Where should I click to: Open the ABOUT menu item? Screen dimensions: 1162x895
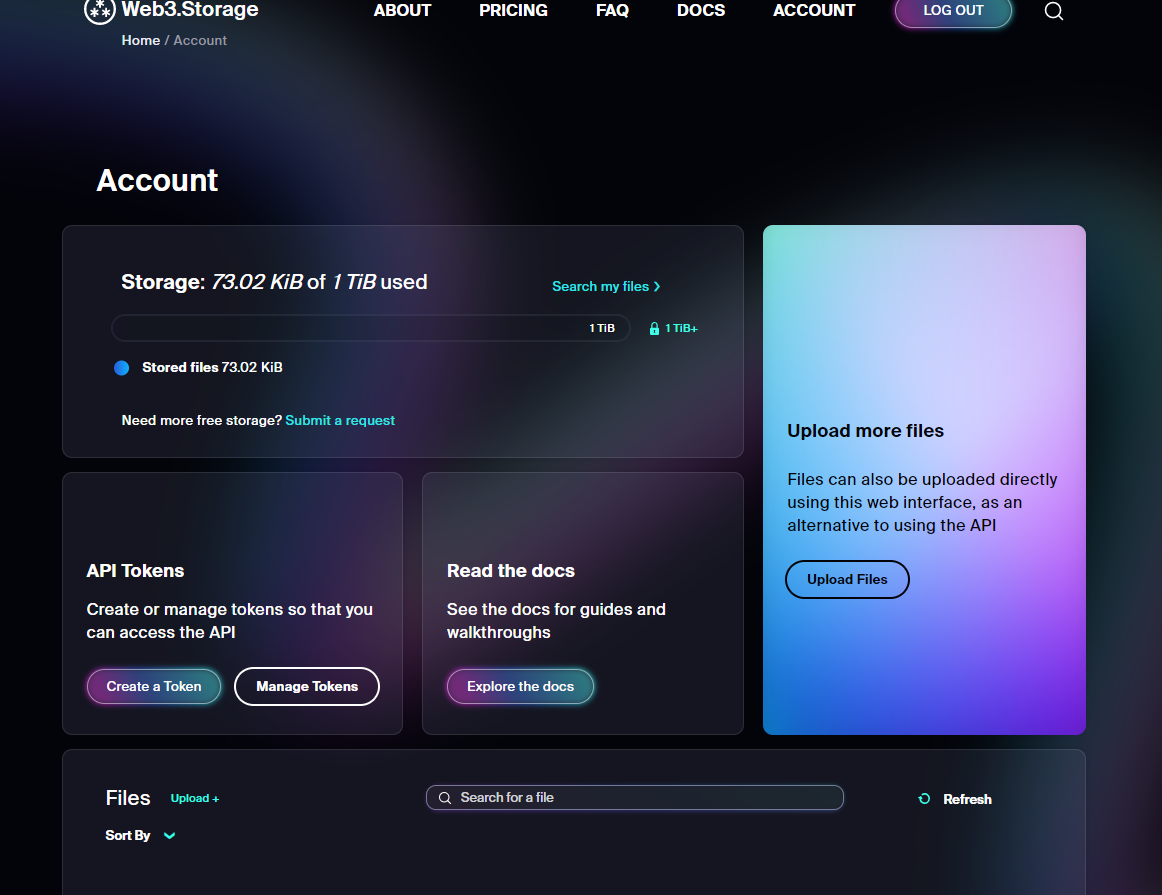[402, 10]
